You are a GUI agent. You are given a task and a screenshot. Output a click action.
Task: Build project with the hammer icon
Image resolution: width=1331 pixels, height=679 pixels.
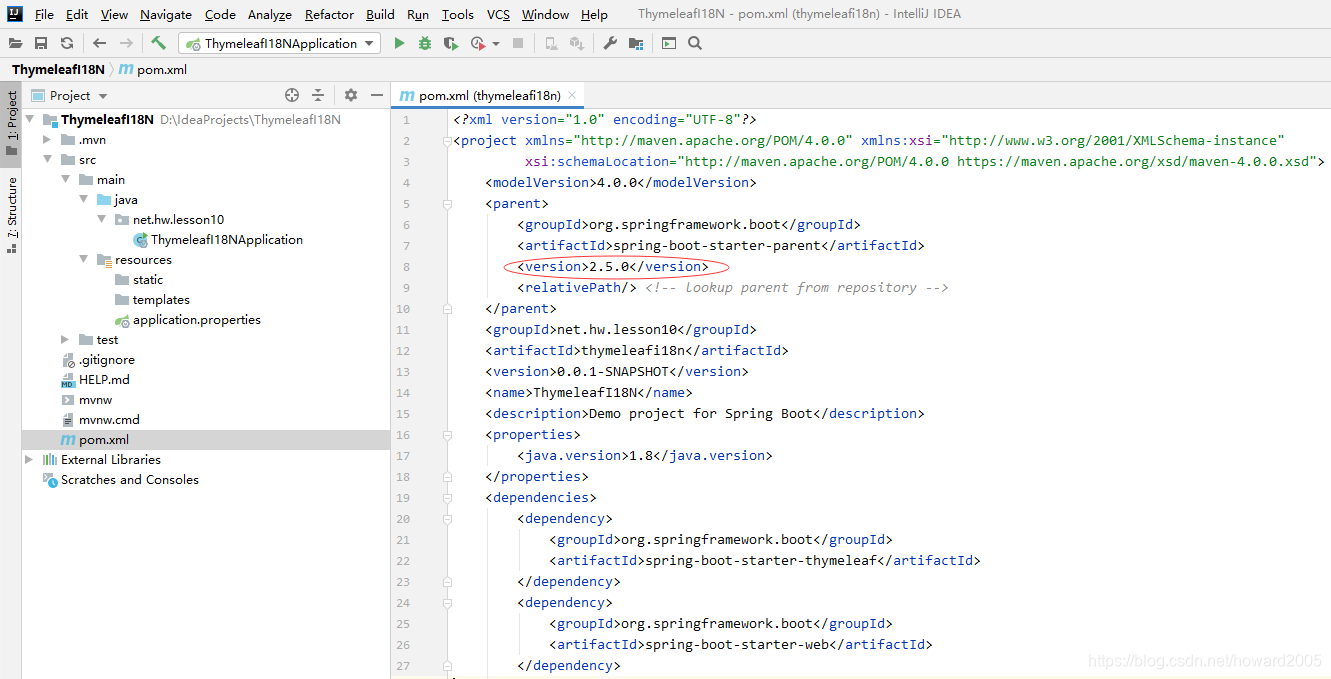(158, 43)
